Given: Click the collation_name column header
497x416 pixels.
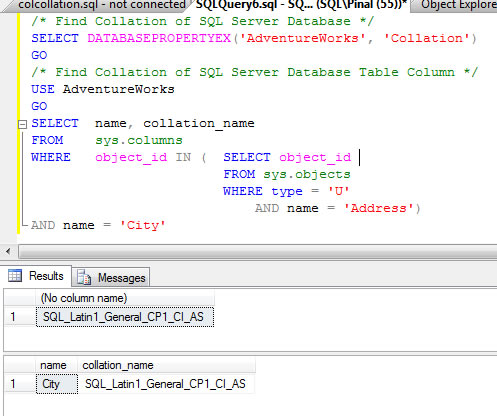Looking at the screenshot, I should [x=166, y=365].
